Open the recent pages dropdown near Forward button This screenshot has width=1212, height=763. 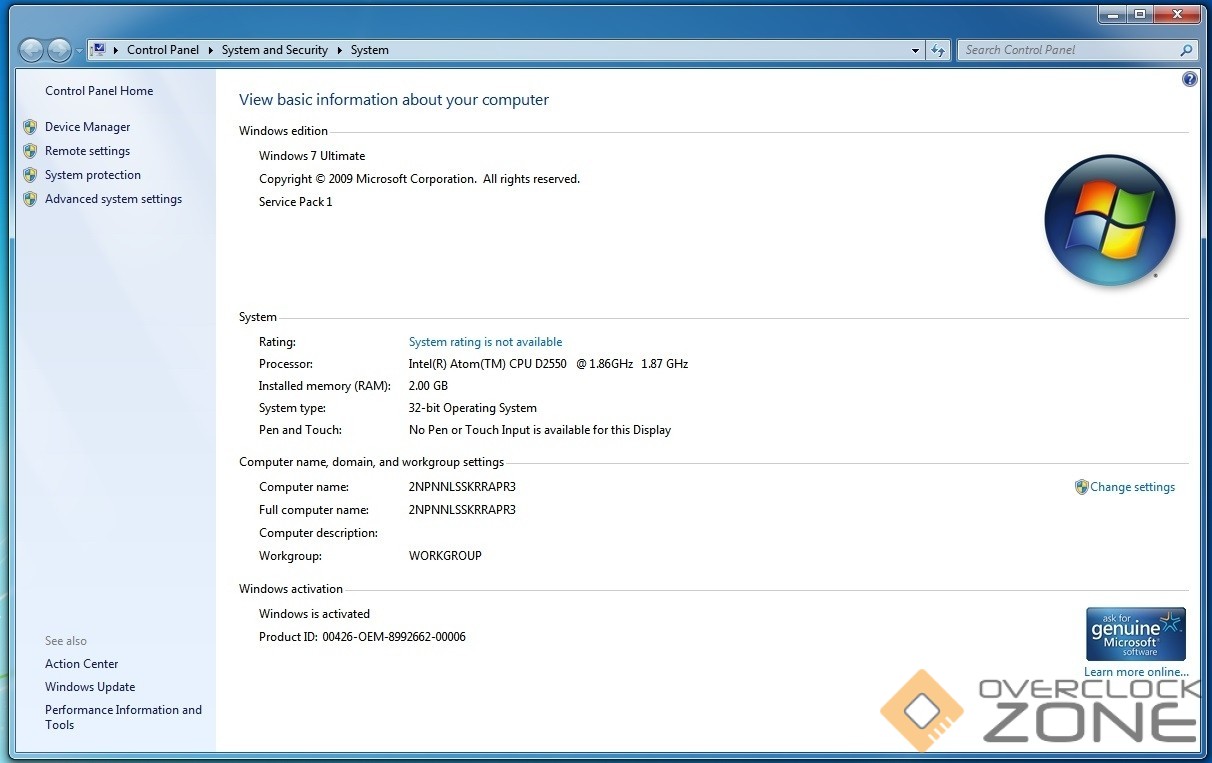pyautogui.click(x=79, y=51)
